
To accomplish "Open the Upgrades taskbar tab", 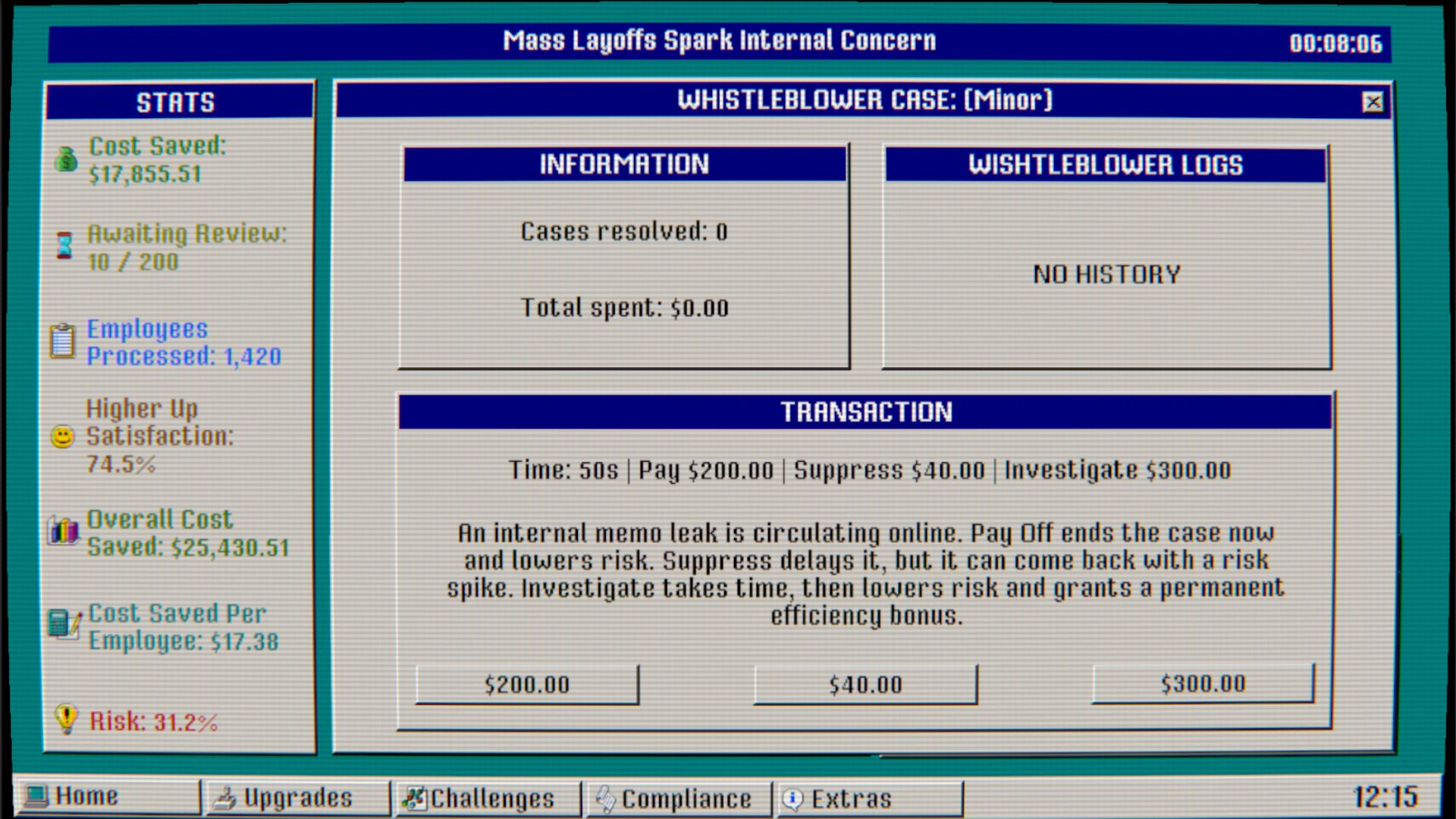I will pyautogui.click(x=297, y=798).
